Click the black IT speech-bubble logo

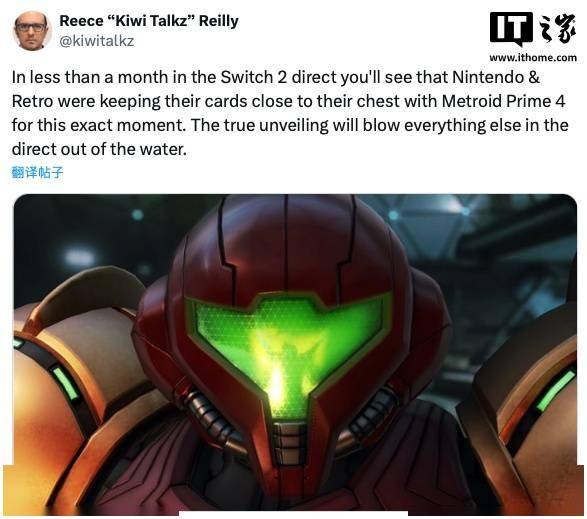tap(511, 28)
